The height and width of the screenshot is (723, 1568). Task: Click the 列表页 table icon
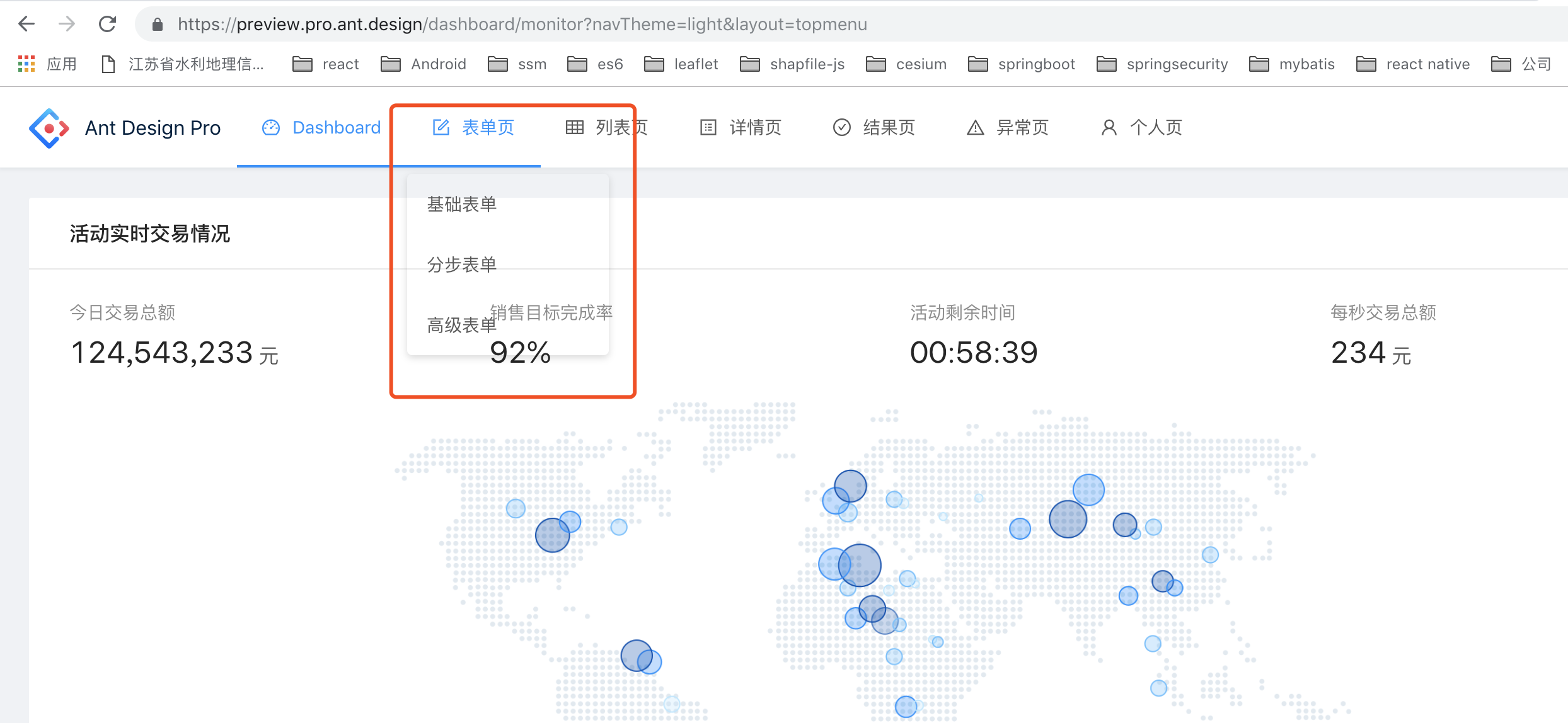tap(575, 127)
